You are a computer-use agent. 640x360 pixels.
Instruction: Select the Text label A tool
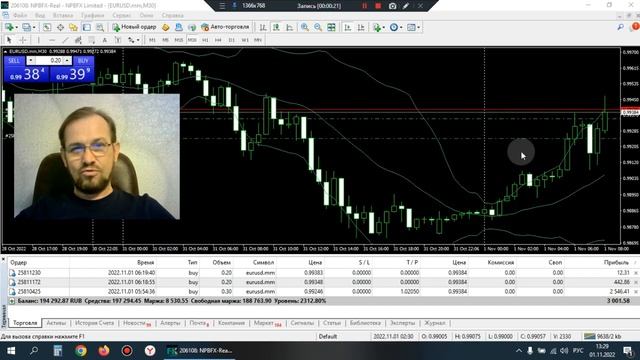click(x=104, y=40)
